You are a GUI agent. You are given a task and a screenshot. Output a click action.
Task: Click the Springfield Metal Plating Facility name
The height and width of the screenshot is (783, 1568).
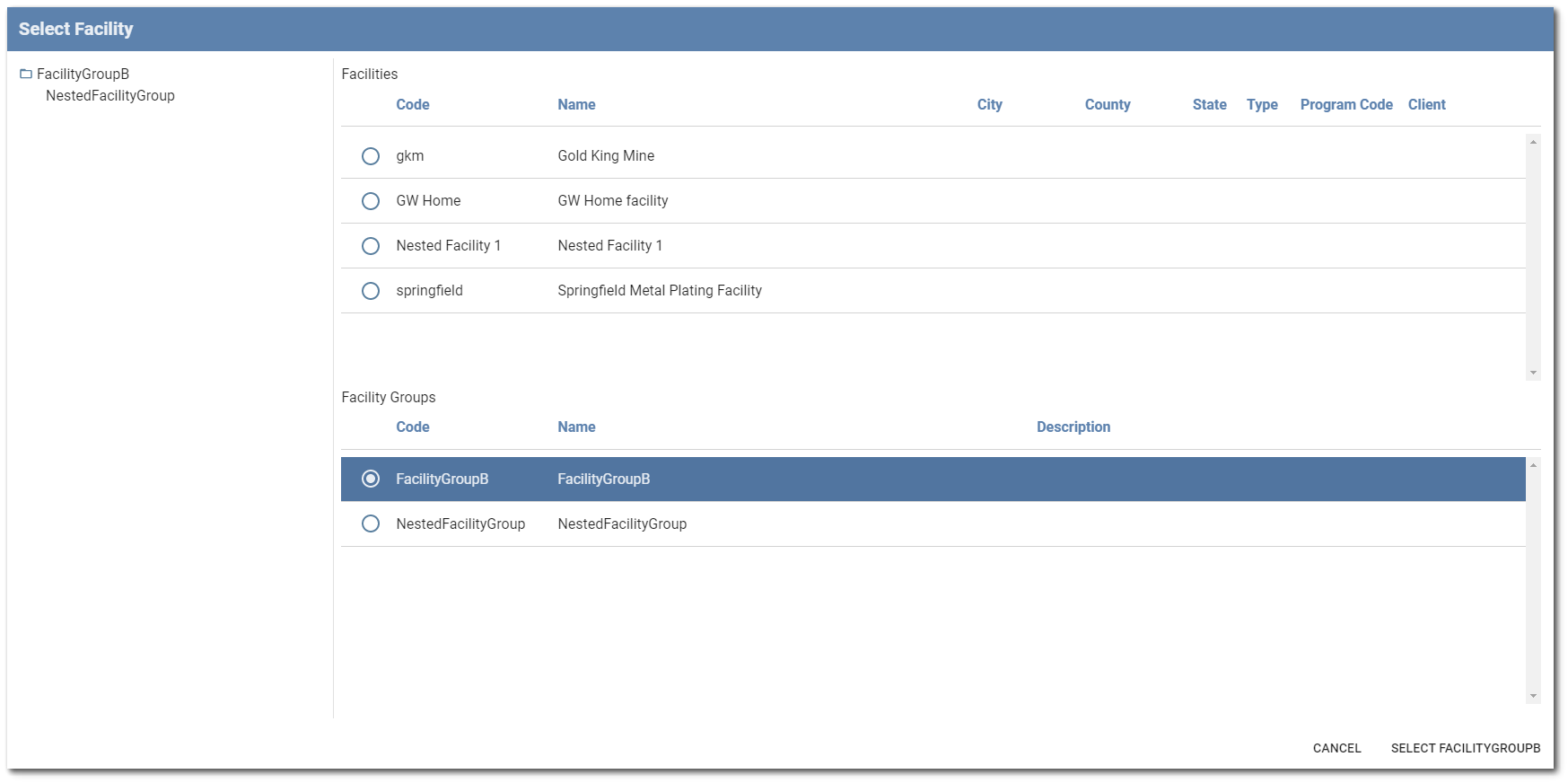660,291
